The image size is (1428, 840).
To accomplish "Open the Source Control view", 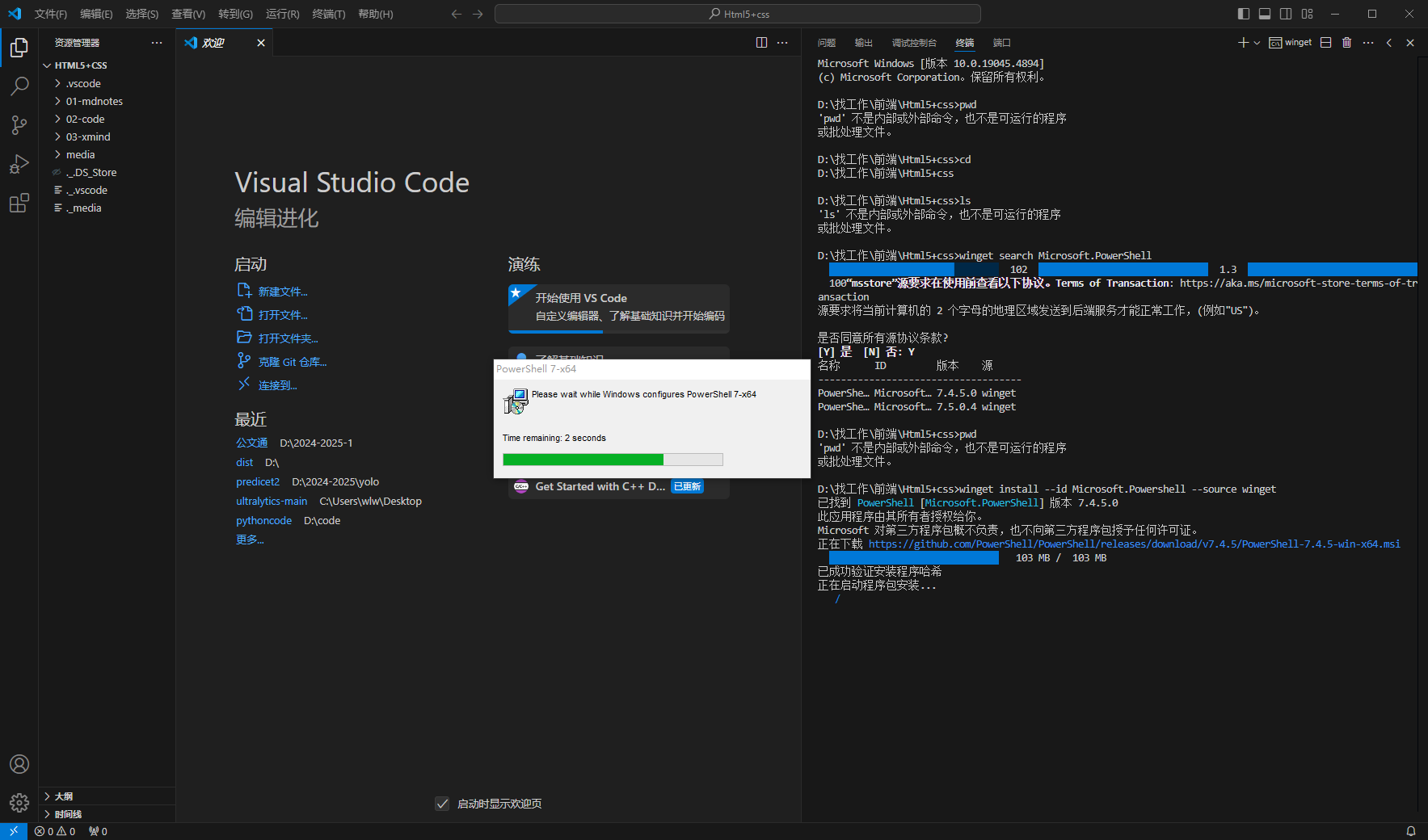I will (x=19, y=124).
